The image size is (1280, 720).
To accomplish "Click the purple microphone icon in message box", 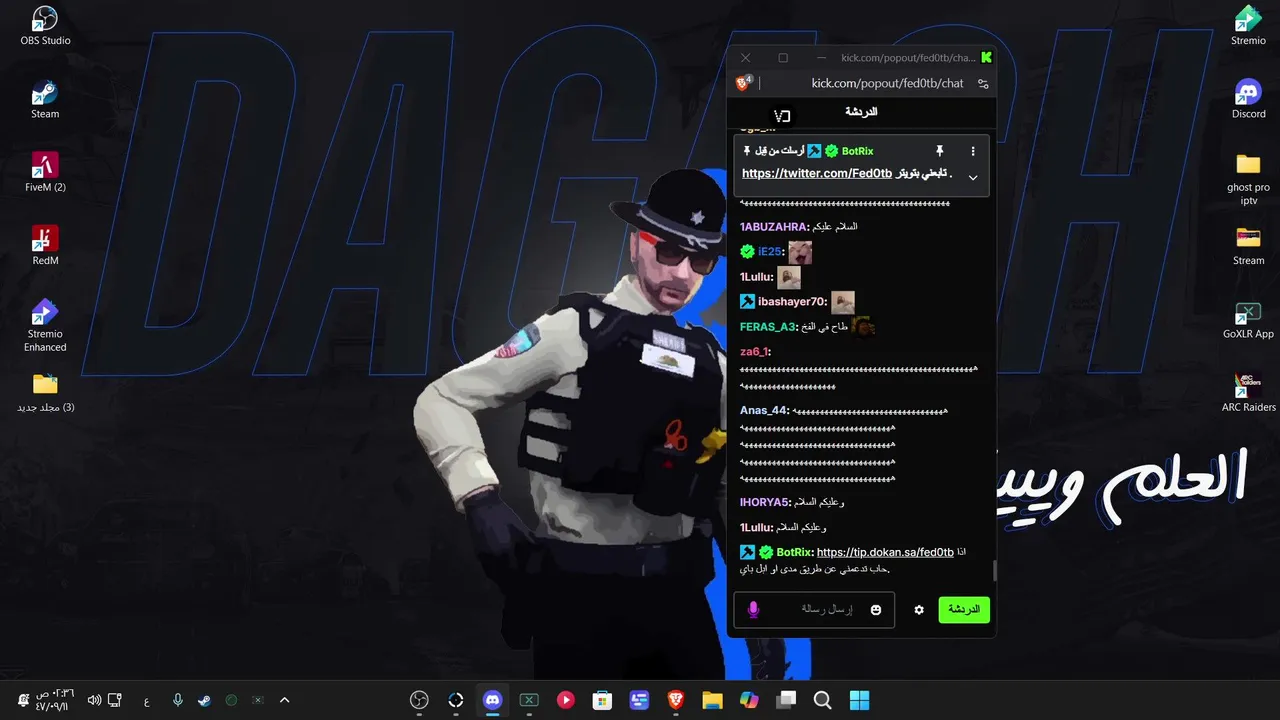I will 754,609.
